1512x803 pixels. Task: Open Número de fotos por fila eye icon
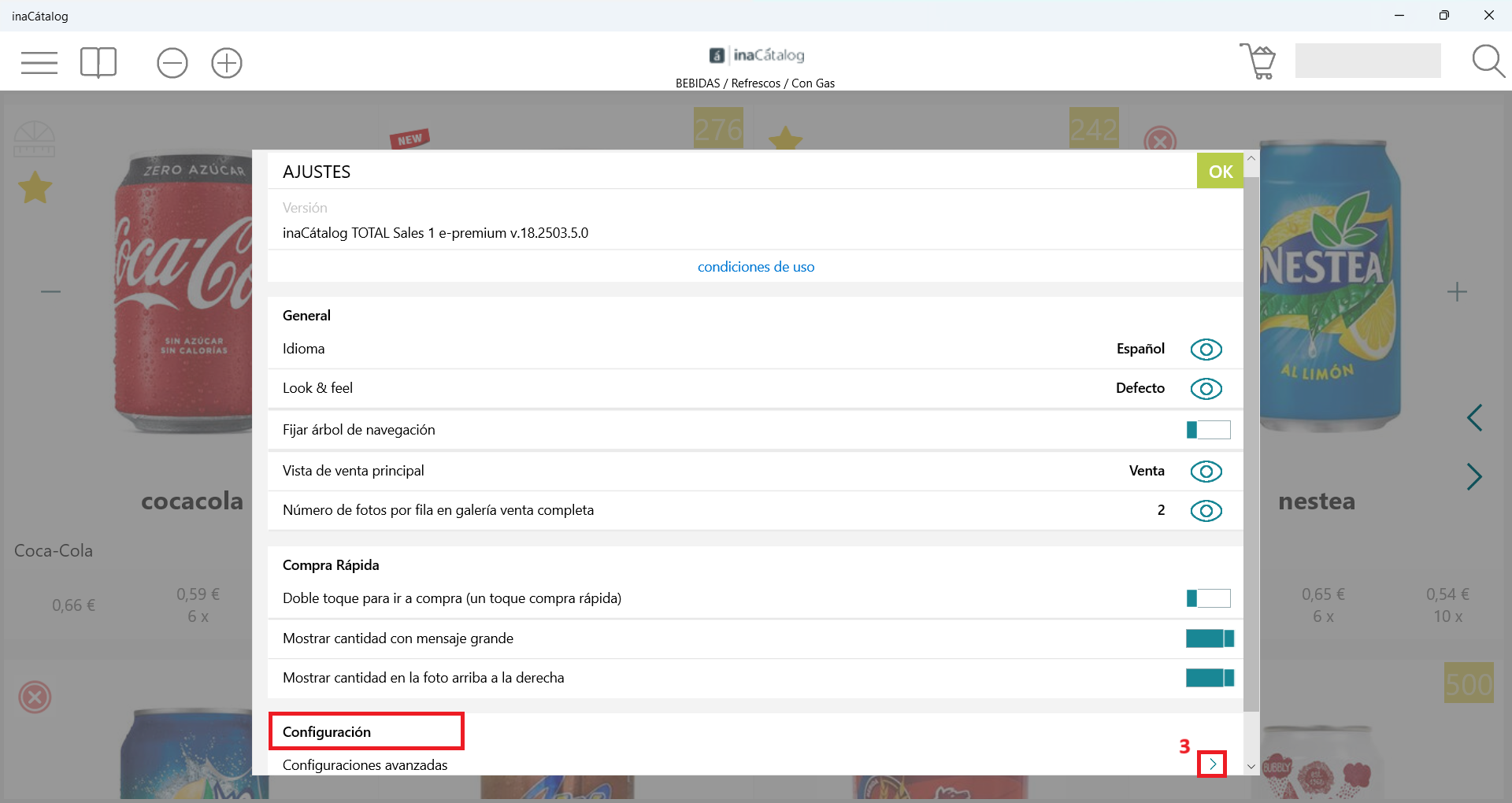pos(1206,511)
